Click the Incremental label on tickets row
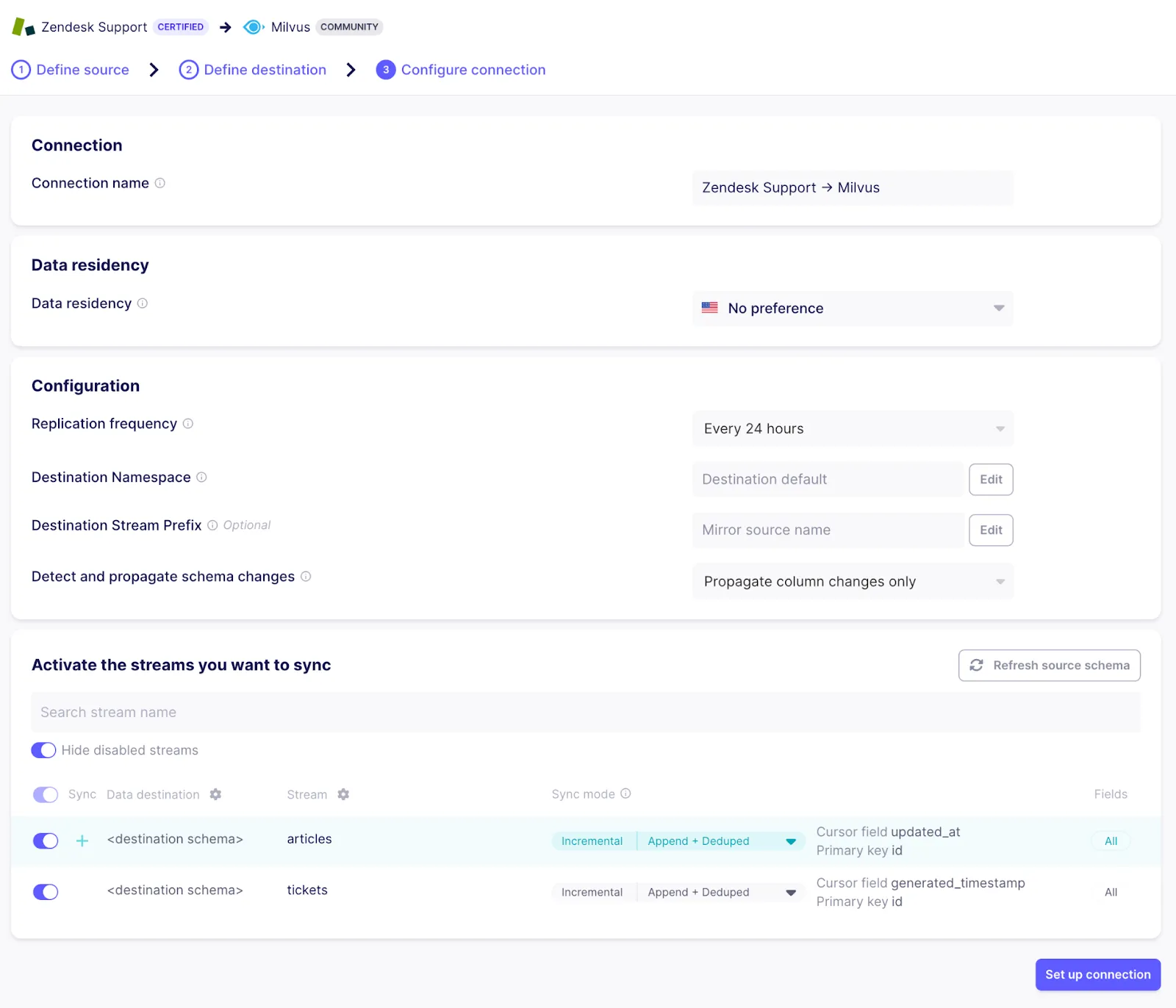The image size is (1176, 1008). [592, 893]
